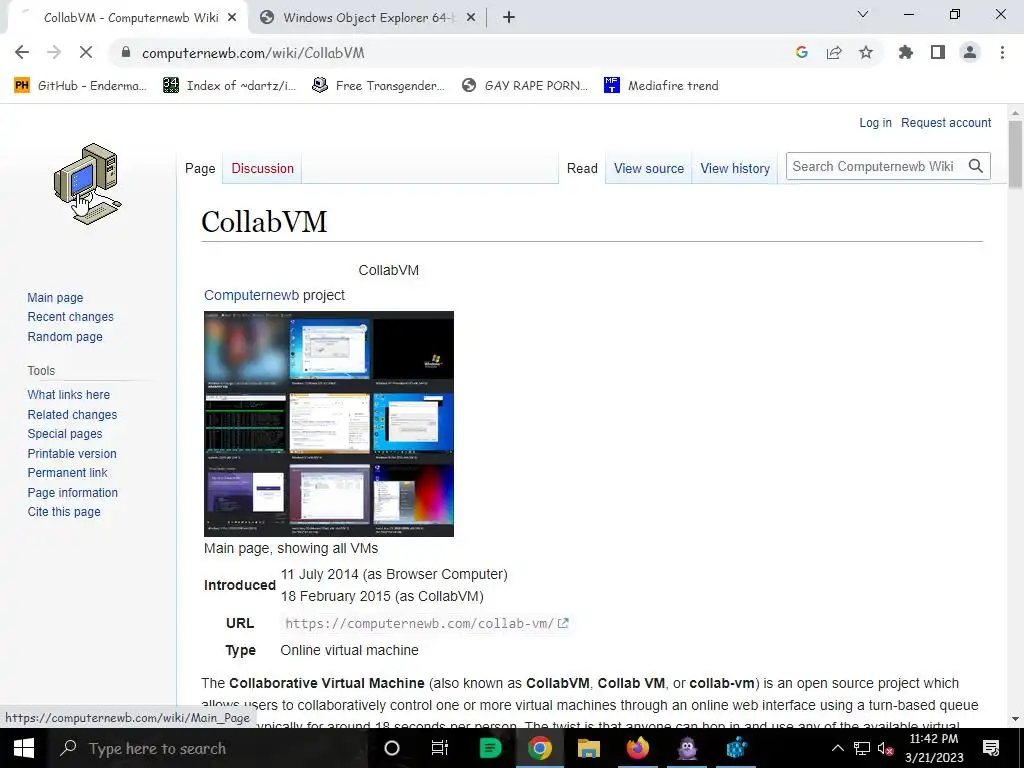The height and width of the screenshot is (768, 1024).
Task: Click the Log in link
Action: (x=875, y=123)
